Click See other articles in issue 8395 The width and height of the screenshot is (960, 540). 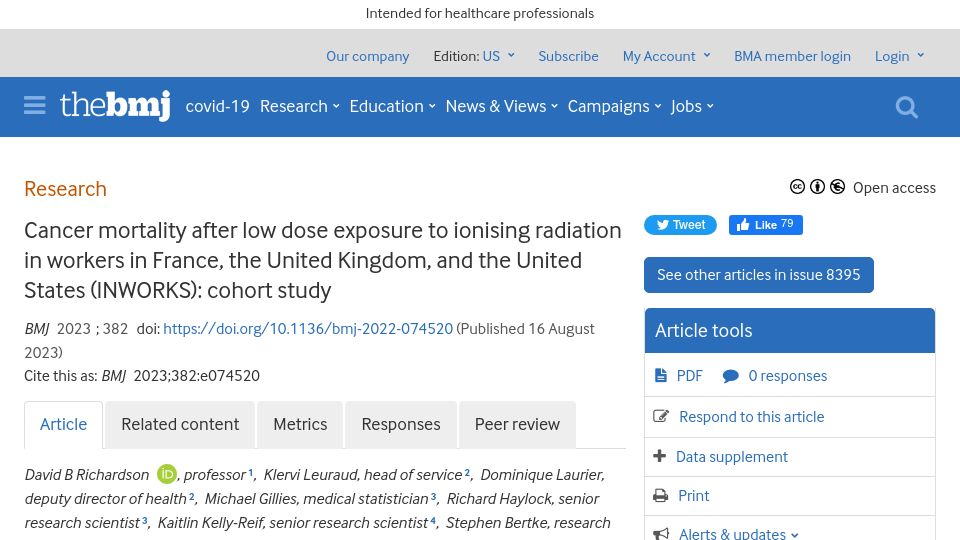point(759,275)
